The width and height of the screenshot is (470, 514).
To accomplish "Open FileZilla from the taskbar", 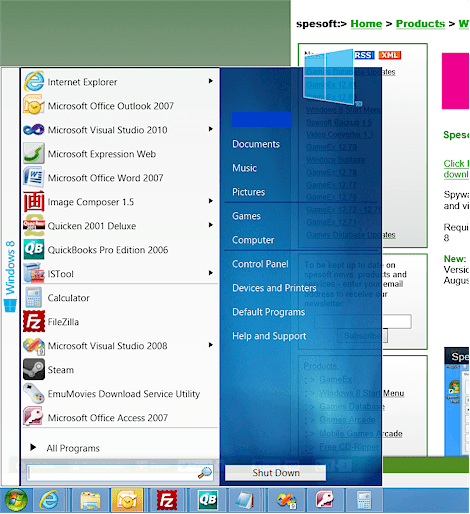I will pos(167,500).
